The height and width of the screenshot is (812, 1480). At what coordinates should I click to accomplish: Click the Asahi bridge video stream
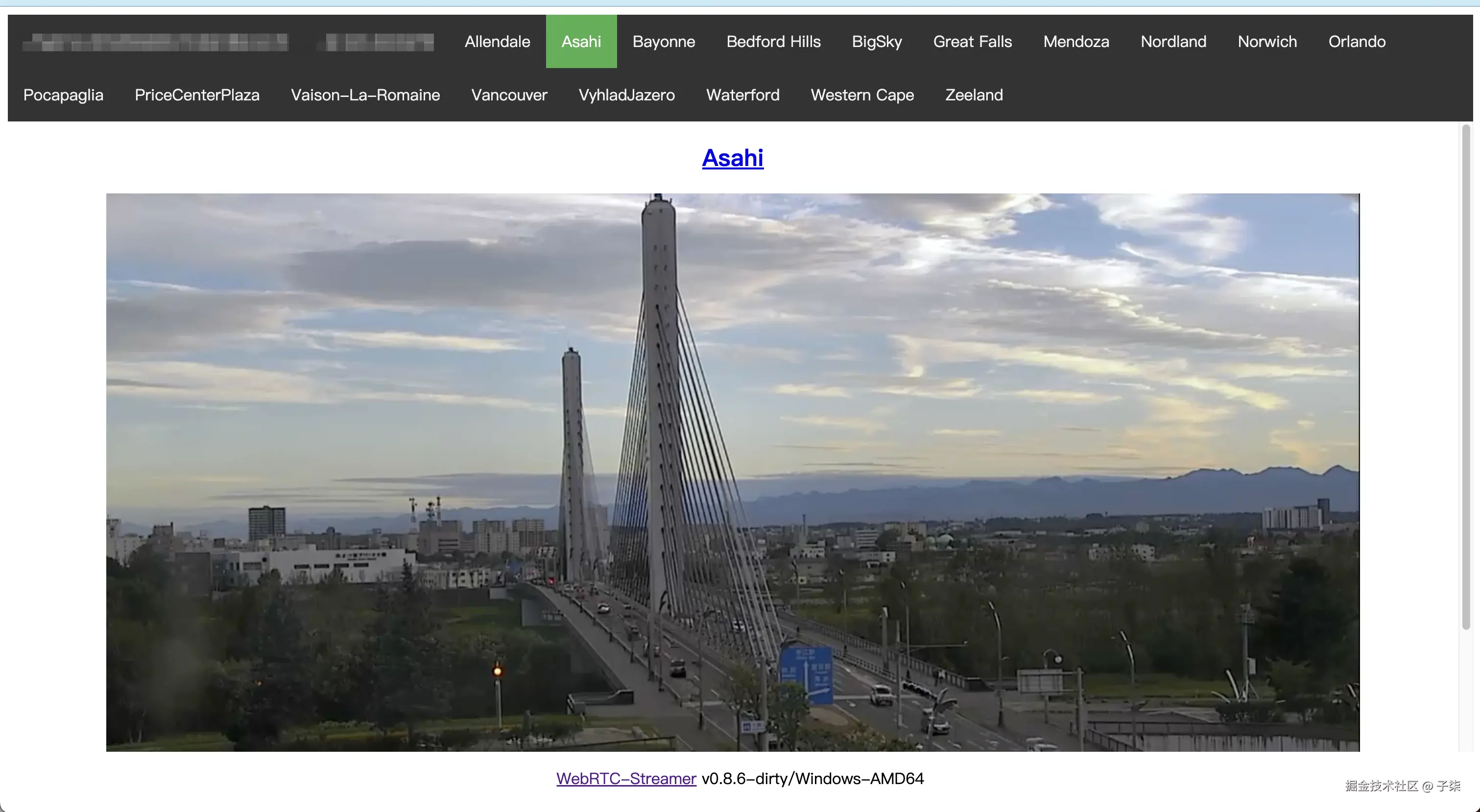click(733, 472)
